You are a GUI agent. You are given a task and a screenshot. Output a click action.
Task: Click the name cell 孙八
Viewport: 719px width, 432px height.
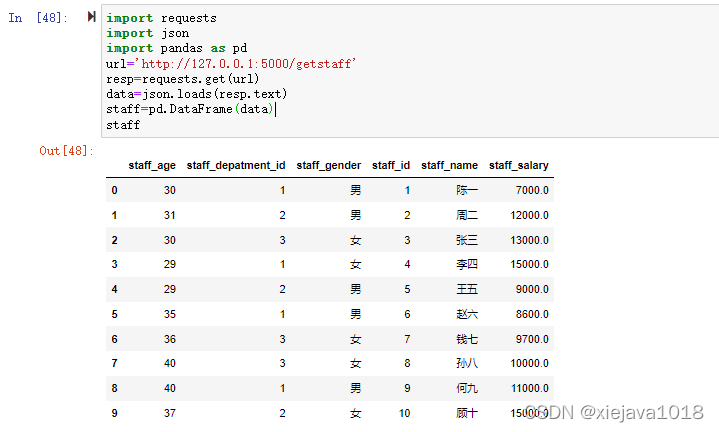[x=467, y=363]
